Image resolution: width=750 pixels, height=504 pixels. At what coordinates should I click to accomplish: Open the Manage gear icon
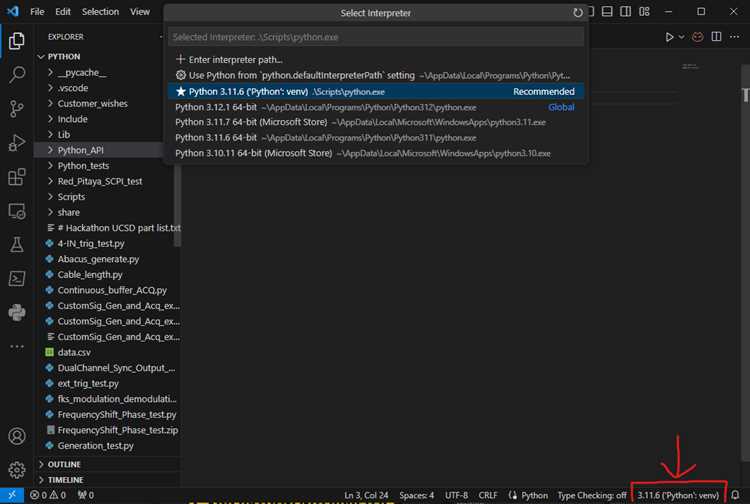point(17,470)
